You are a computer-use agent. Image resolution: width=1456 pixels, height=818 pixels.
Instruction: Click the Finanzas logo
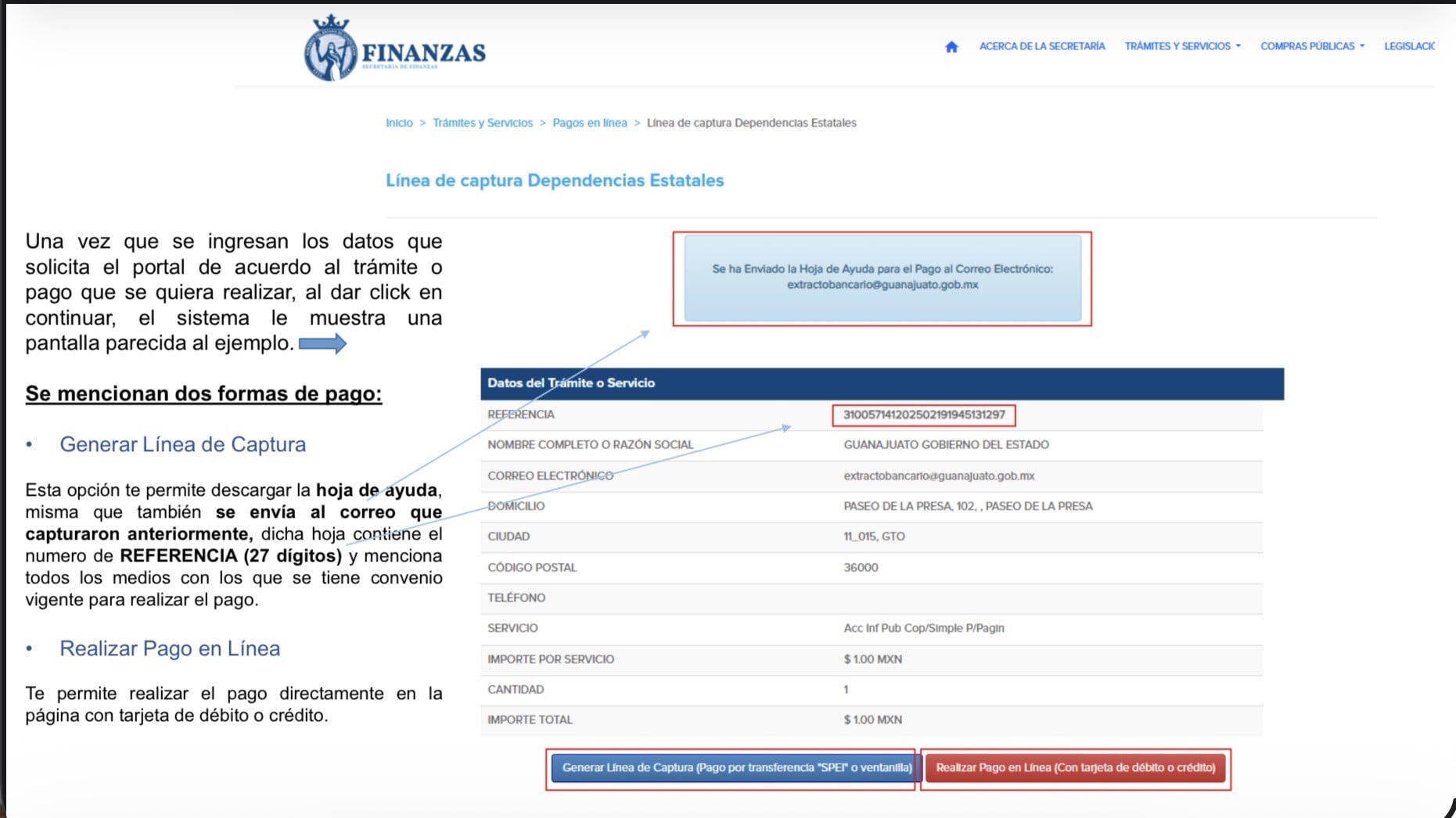pos(395,48)
